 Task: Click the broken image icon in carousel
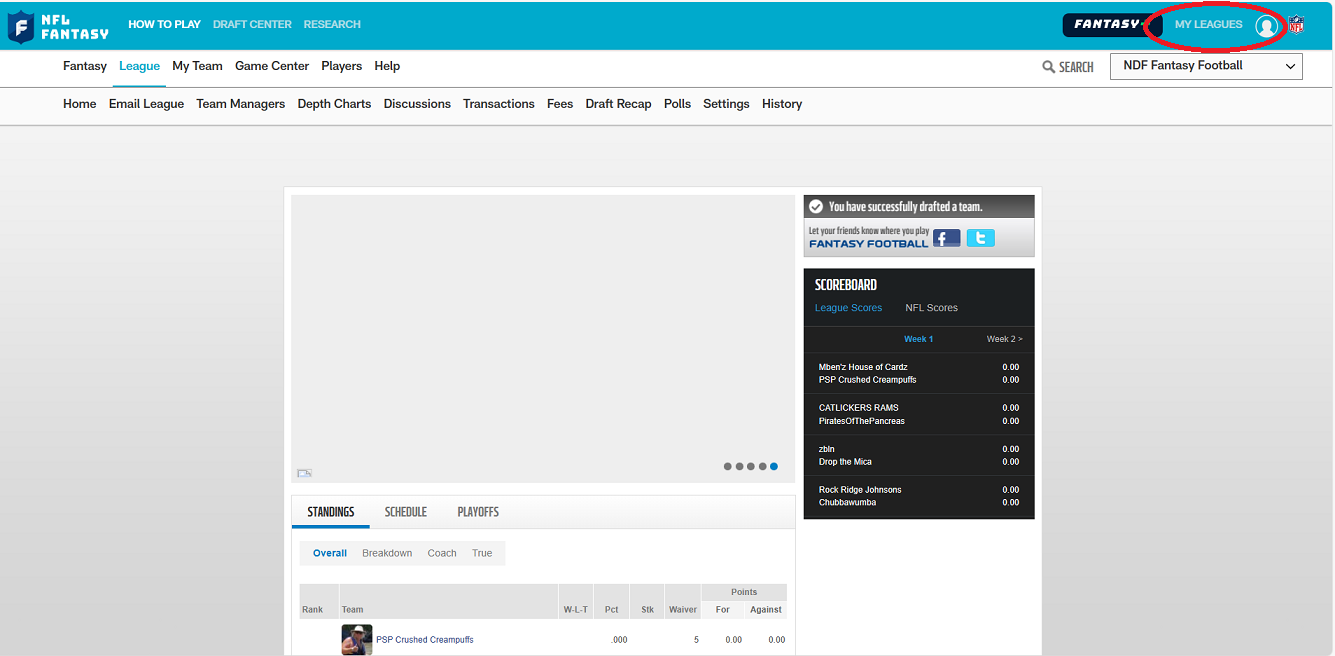click(304, 473)
